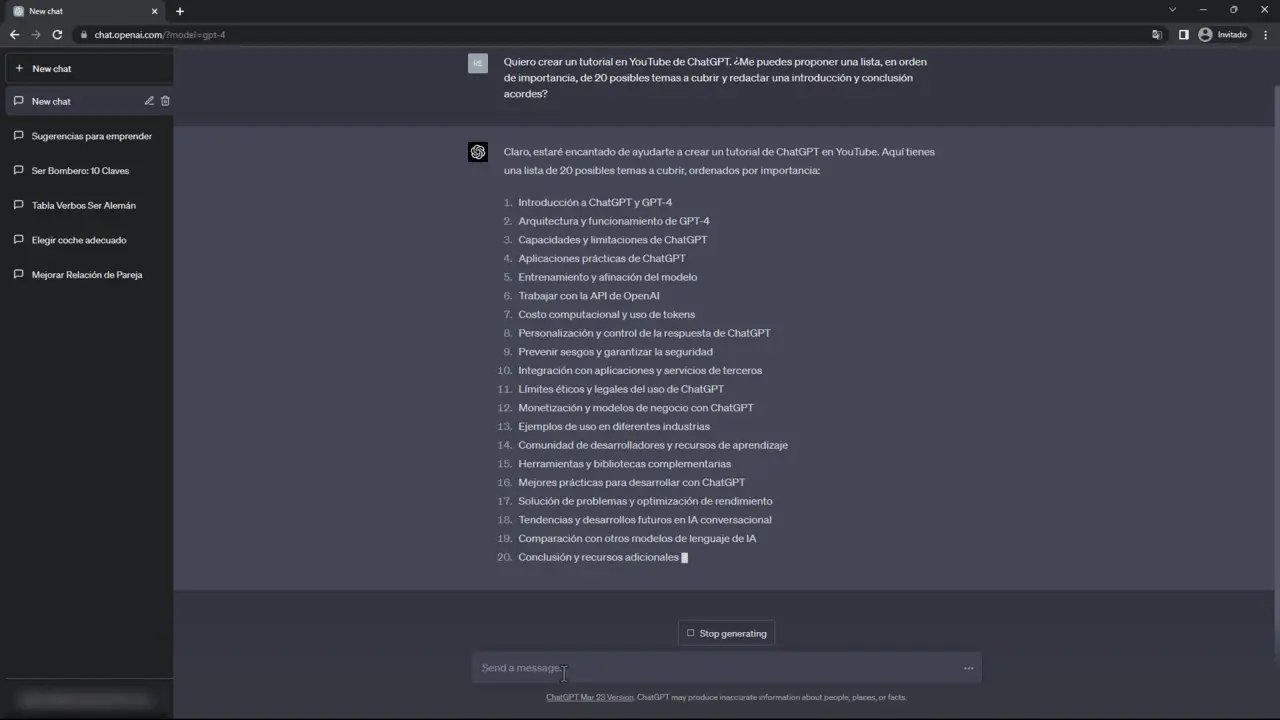Click the disclaimer text about inaccurate information
The width and height of the screenshot is (1280, 720).
pyautogui.click(x=772, y=697)
